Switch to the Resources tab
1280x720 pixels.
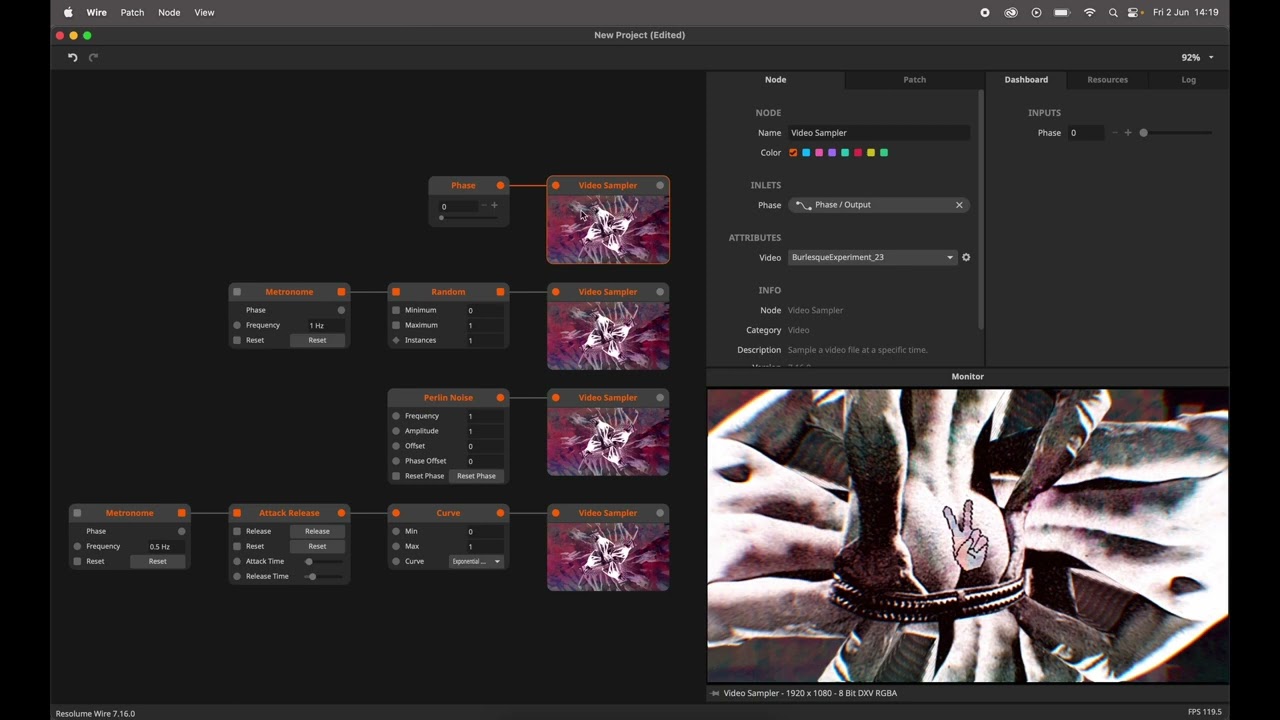[1107, 80]
